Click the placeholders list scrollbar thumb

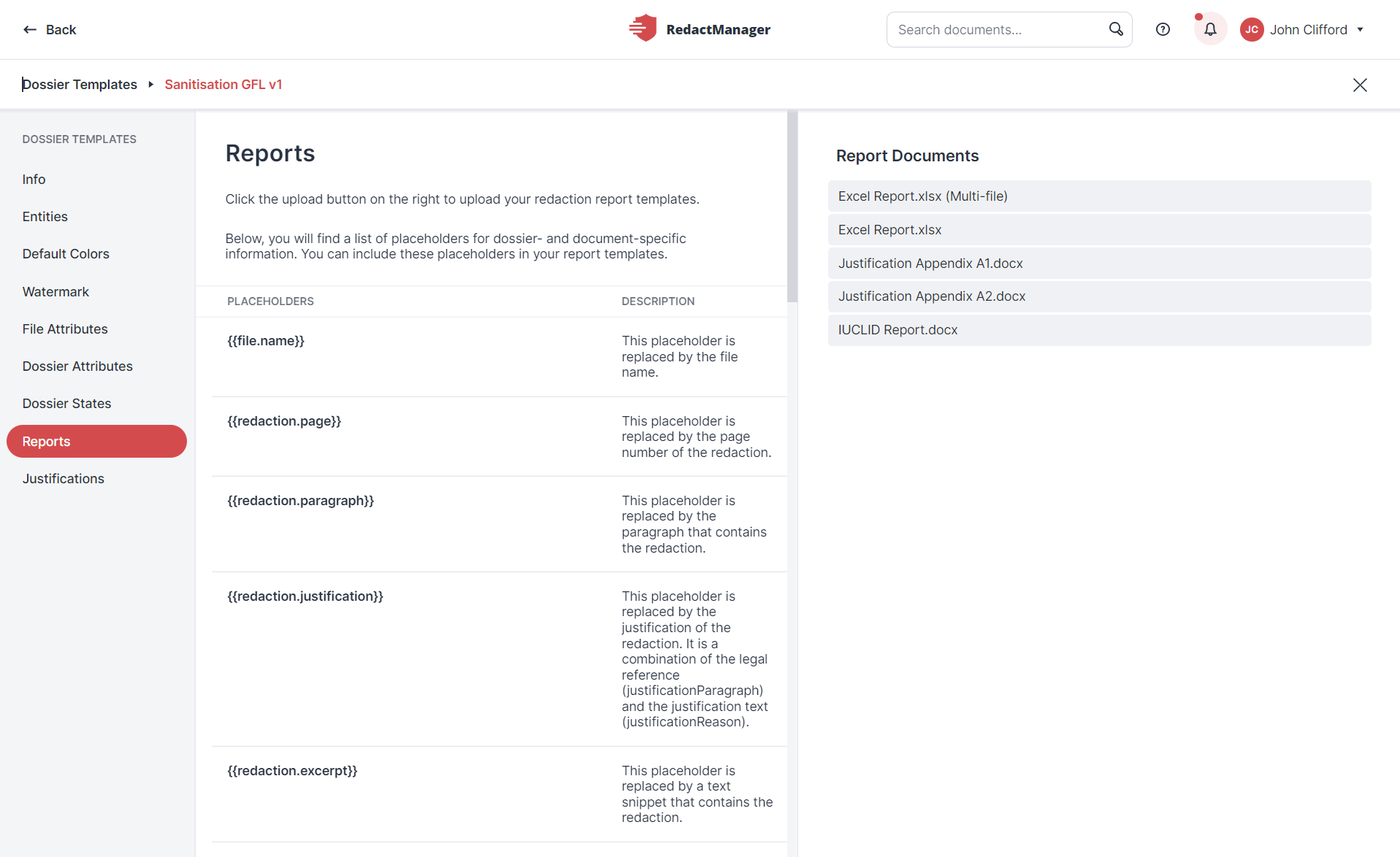[x=792, y=207]
